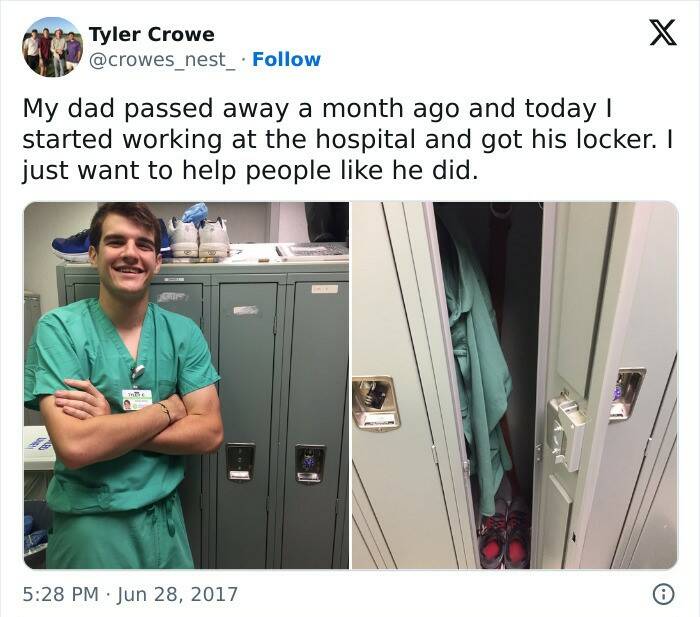Image resolution: width=700 pixels, height=617 pixels.
Task: View photo of man in green scrubs
Action: point(186,385)
